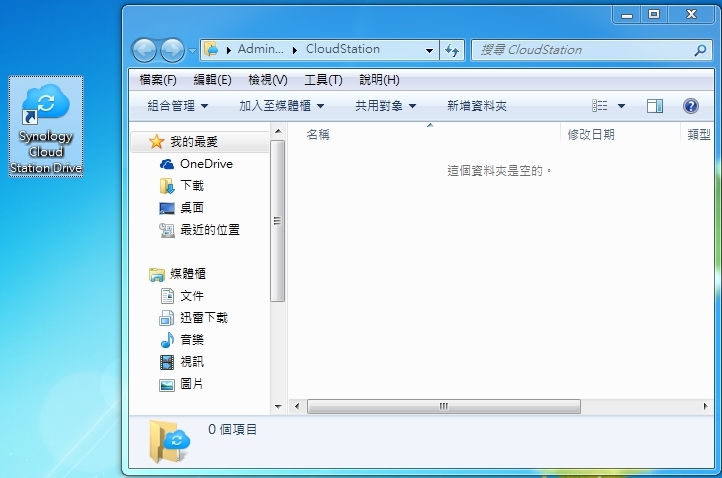
Task: Select 視訊 library in navigation pane
Action: pyautogui.click(x=192, y=362)
